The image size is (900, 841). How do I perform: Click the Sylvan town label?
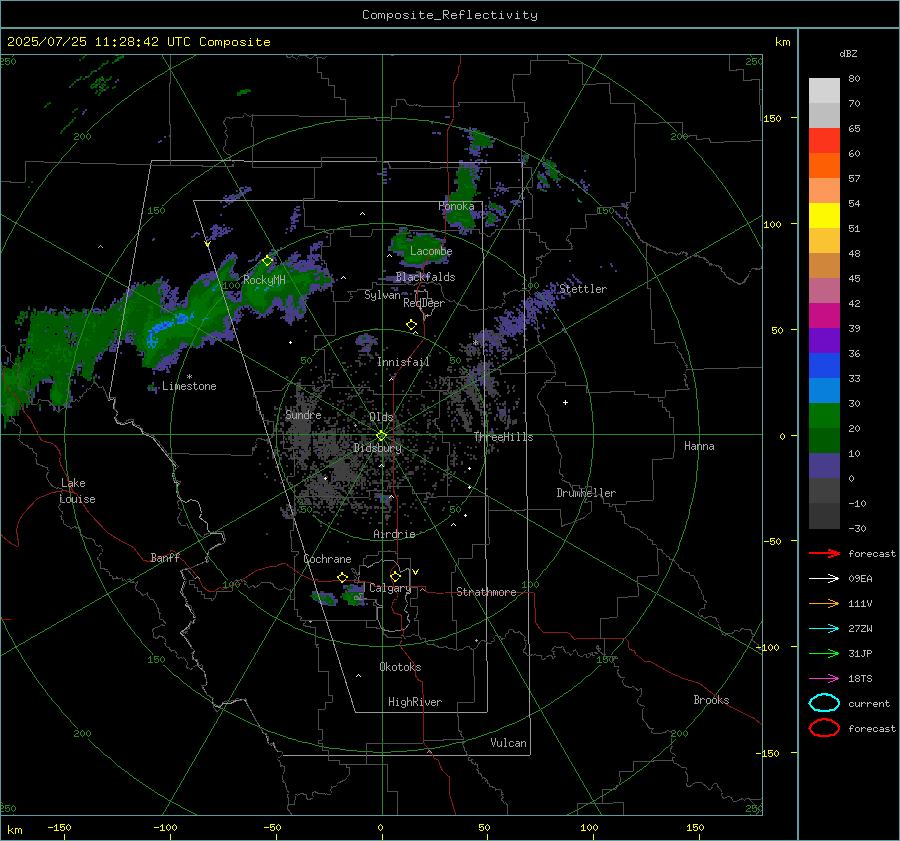pyautogui.click(x=382, y=295)
